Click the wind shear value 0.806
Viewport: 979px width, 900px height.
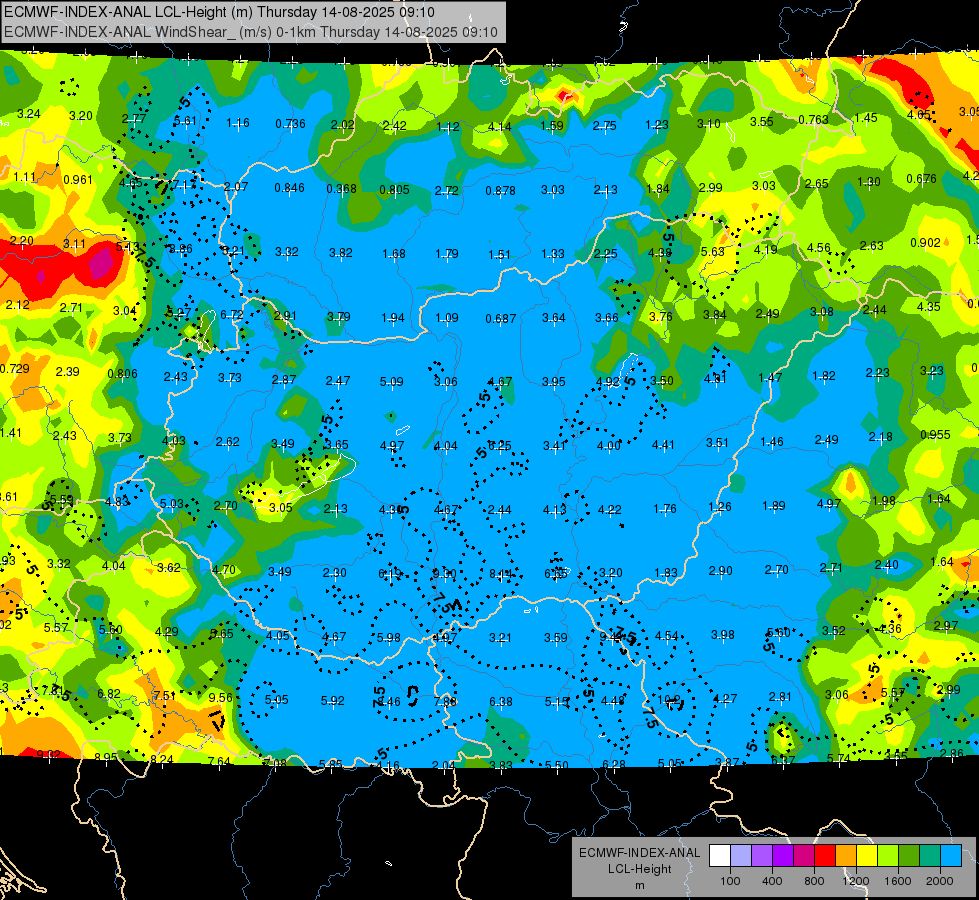[x=122, y=374]
